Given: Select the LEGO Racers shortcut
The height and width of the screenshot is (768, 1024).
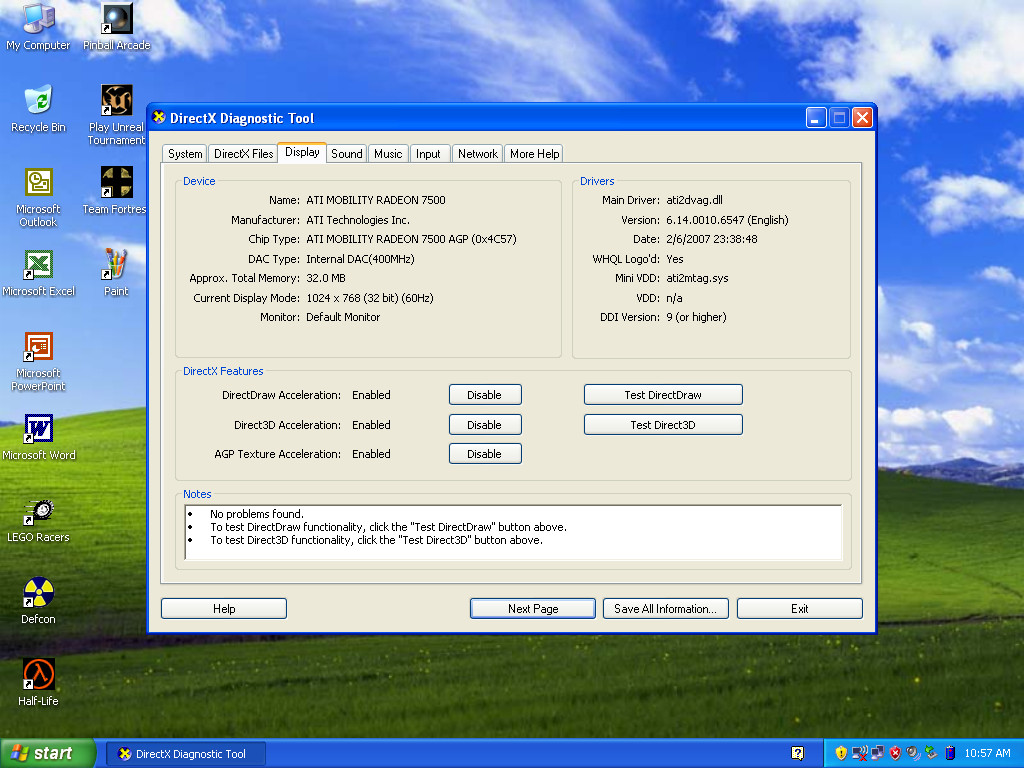Looking at the screenshot, I should 38,519.
